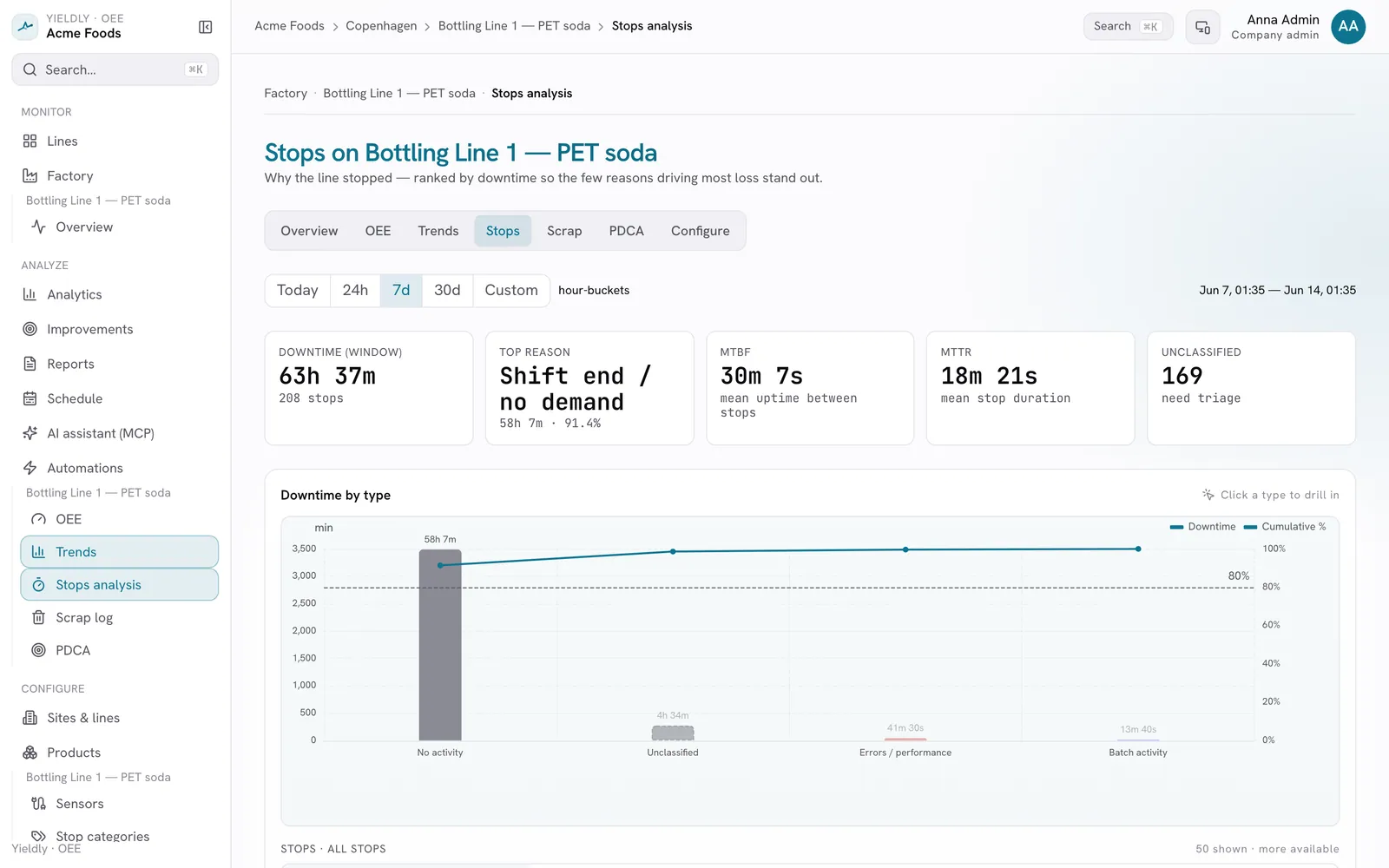The image size is (1389, 868).
Task: Click the Automations lightning icon
Action: (x=30, y=468)
